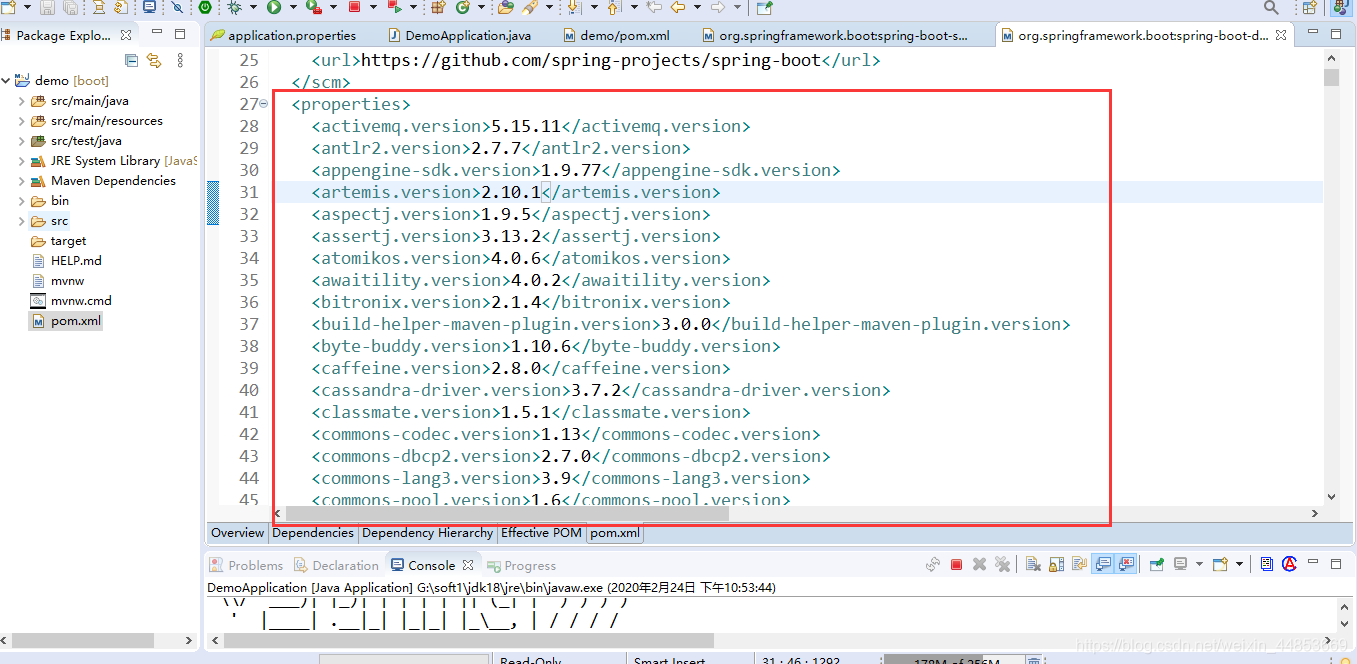The height and width of the screenshot is (664, 1357).
Task: Select HELP.md in Package Explorer
Action: (67, 261)
